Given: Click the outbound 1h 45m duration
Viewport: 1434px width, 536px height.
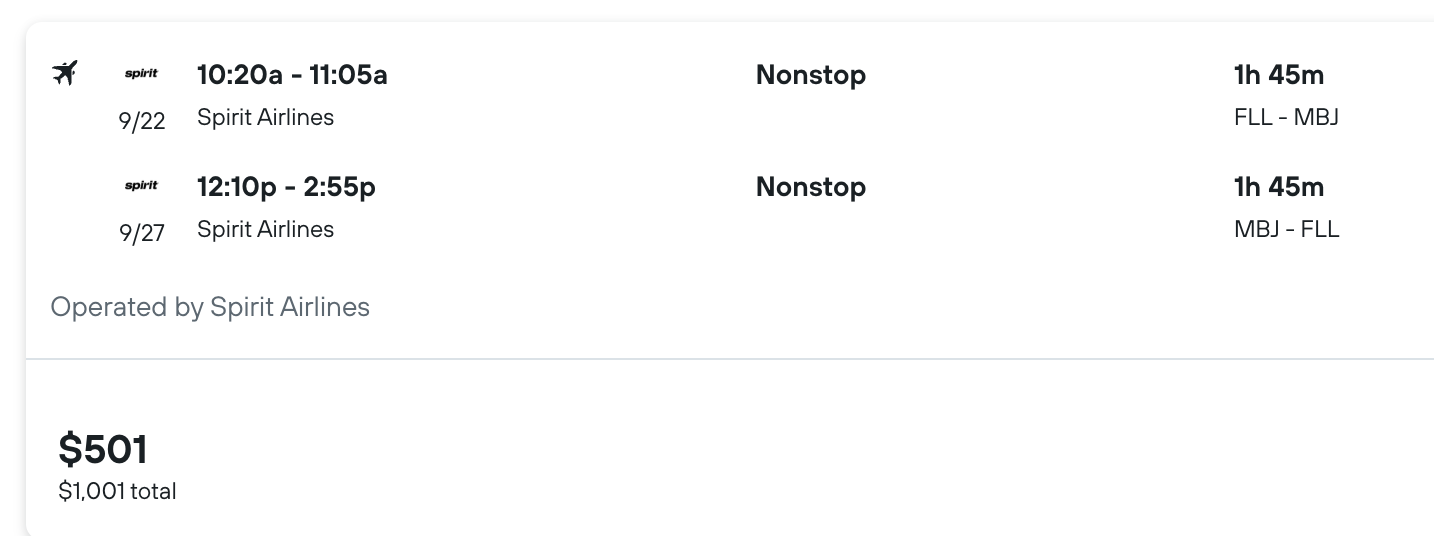Looking at the screenshot, I should click(x=1279, y=75).
